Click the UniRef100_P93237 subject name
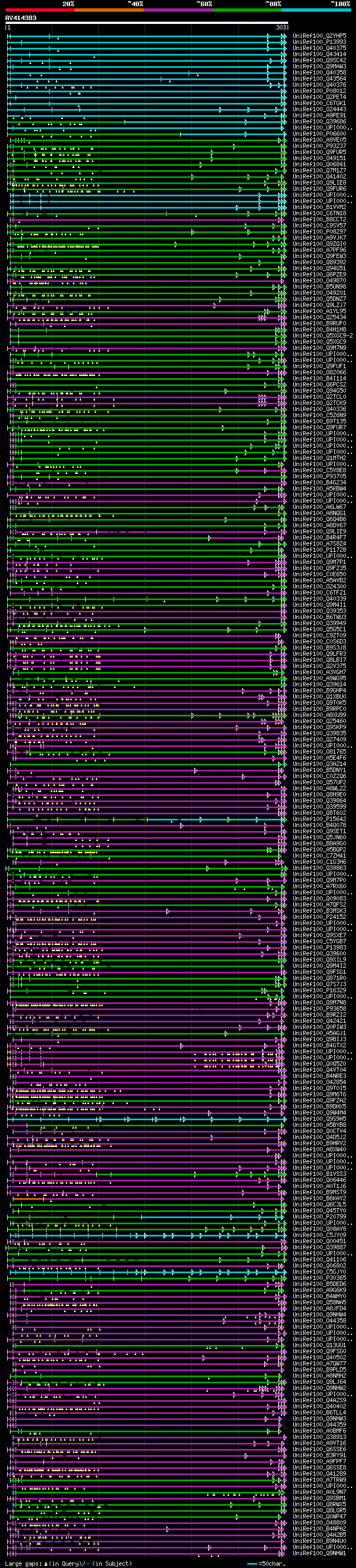Screen dimensions: 356x1568 pos(319,146)
